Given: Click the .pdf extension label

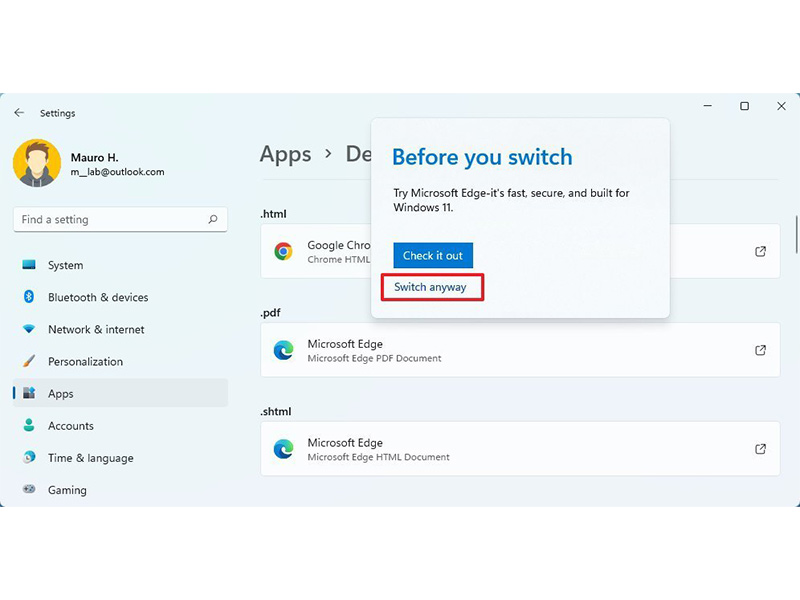Looking at the screenshot, I should (x=270, y=312).
